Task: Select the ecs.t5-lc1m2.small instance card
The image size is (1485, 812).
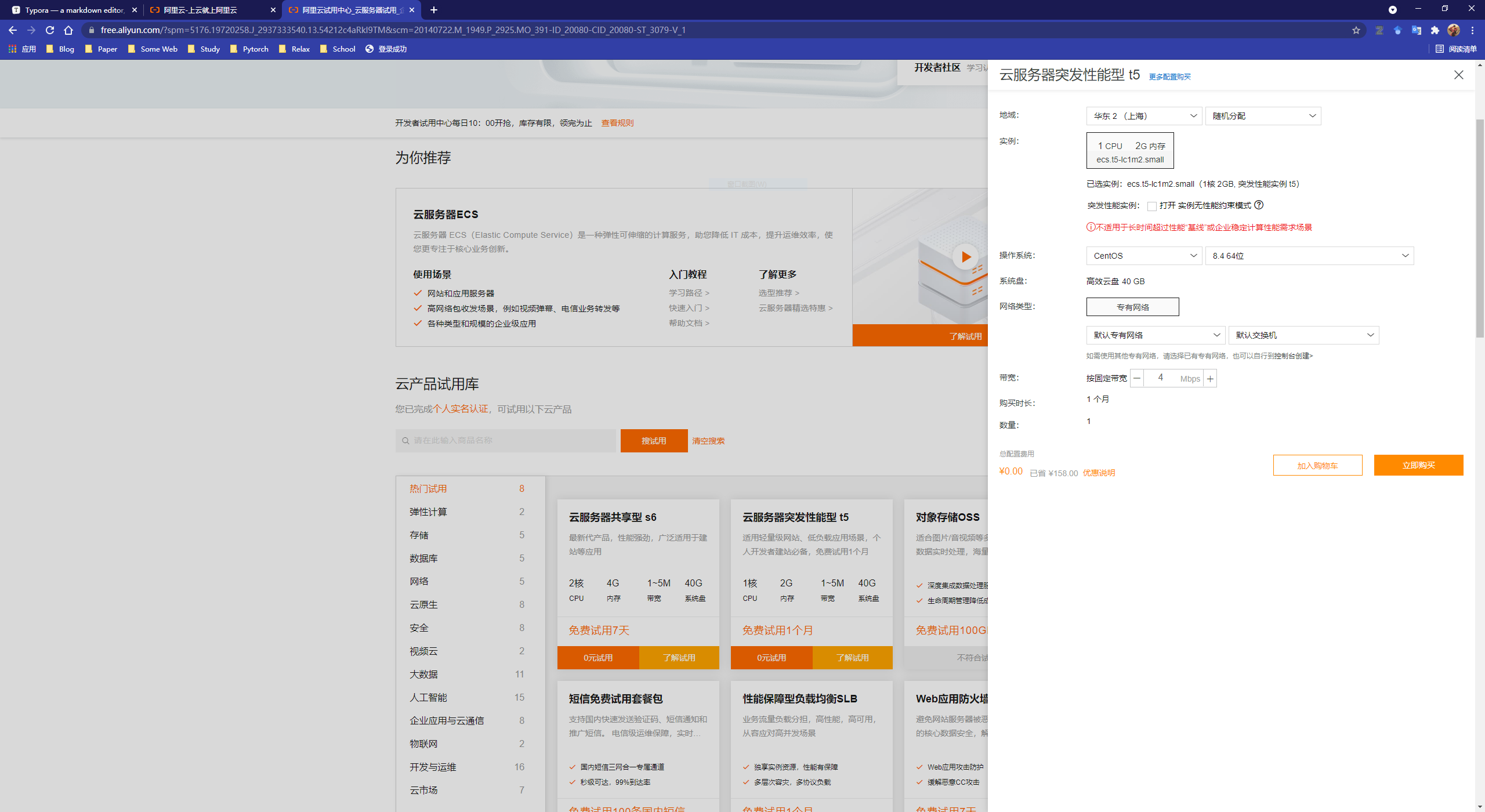Action: (x=1129, y=150)
